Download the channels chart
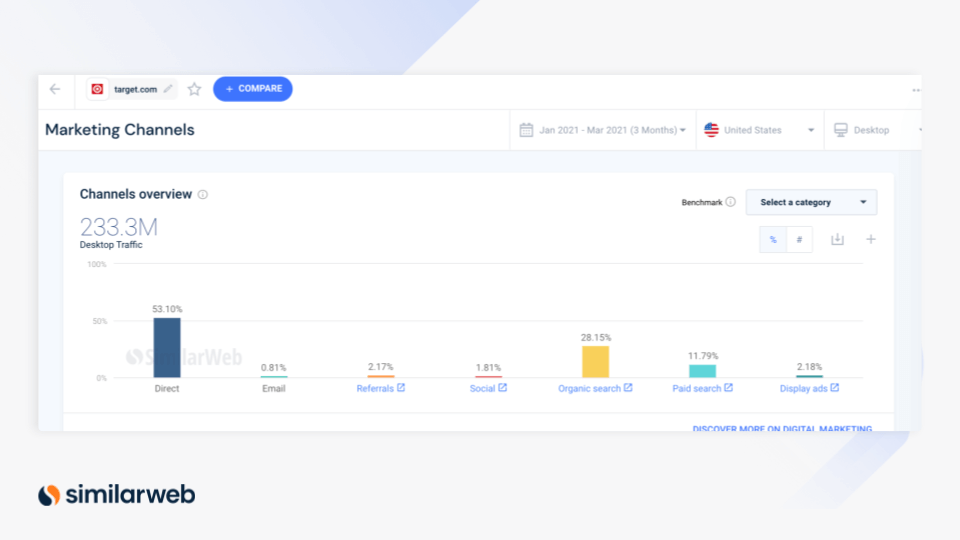 (838, 239)
